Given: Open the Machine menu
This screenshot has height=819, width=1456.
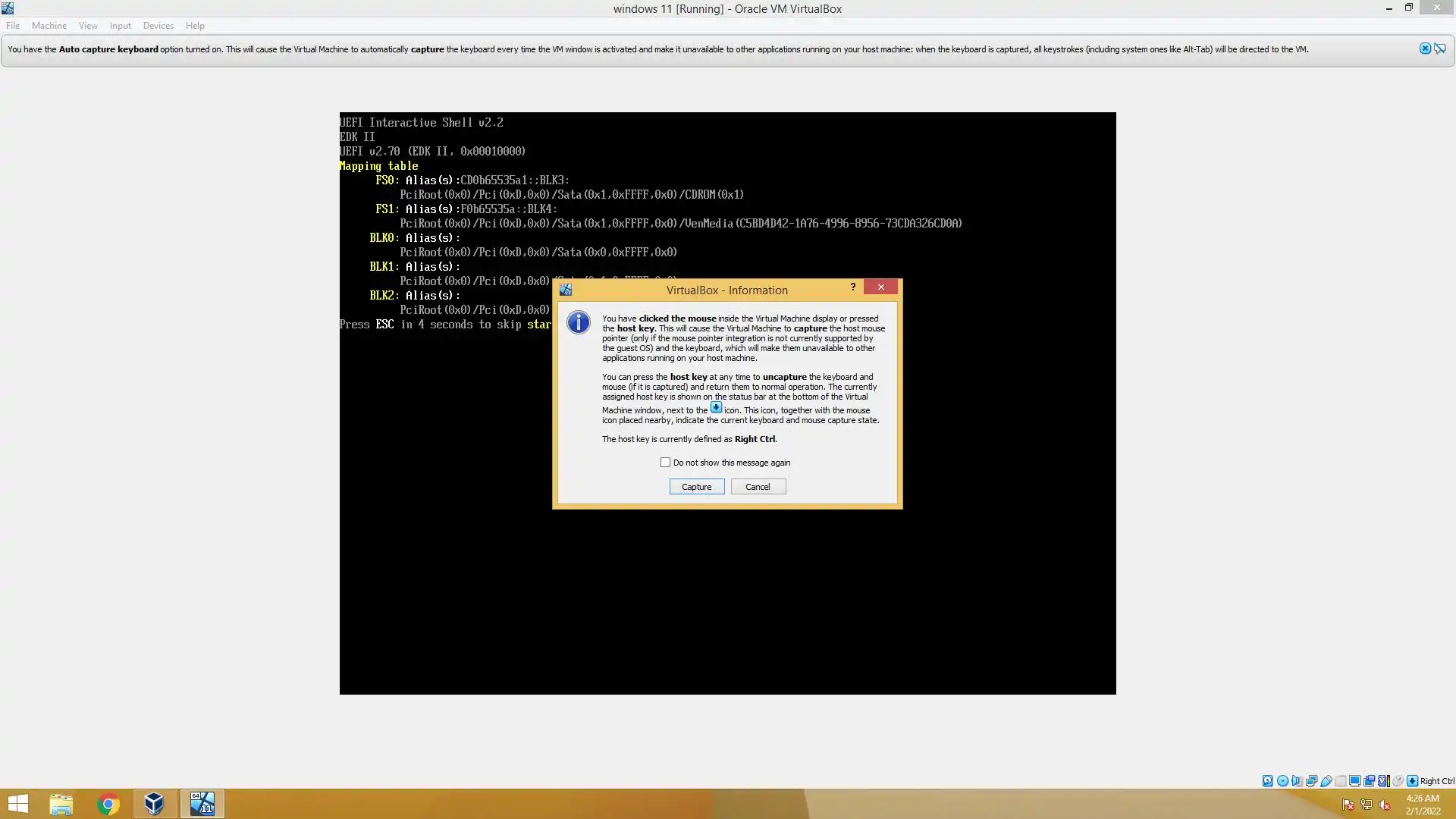Looking at the screenshot, I should tap(49, 26).
